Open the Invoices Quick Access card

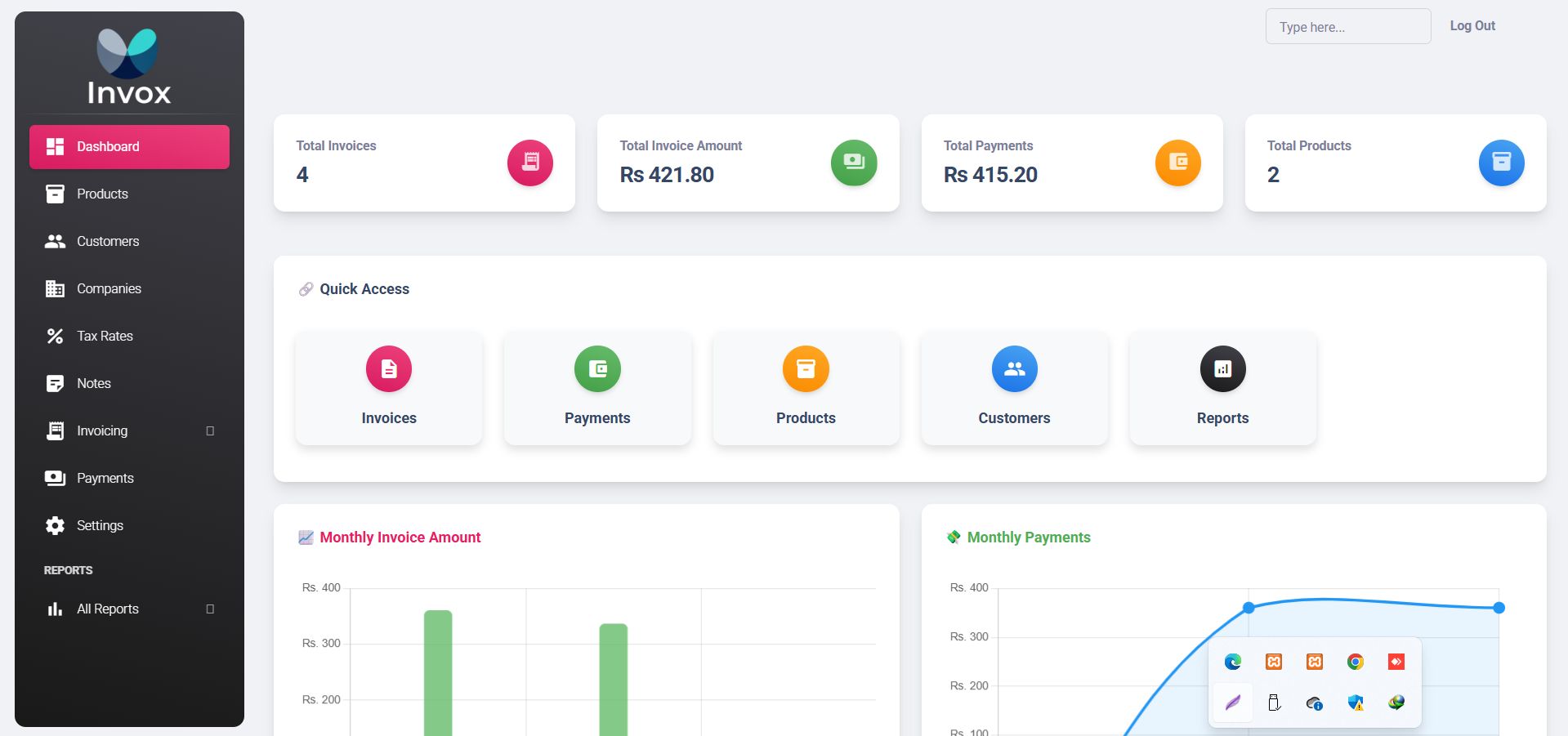coord(389,388)
